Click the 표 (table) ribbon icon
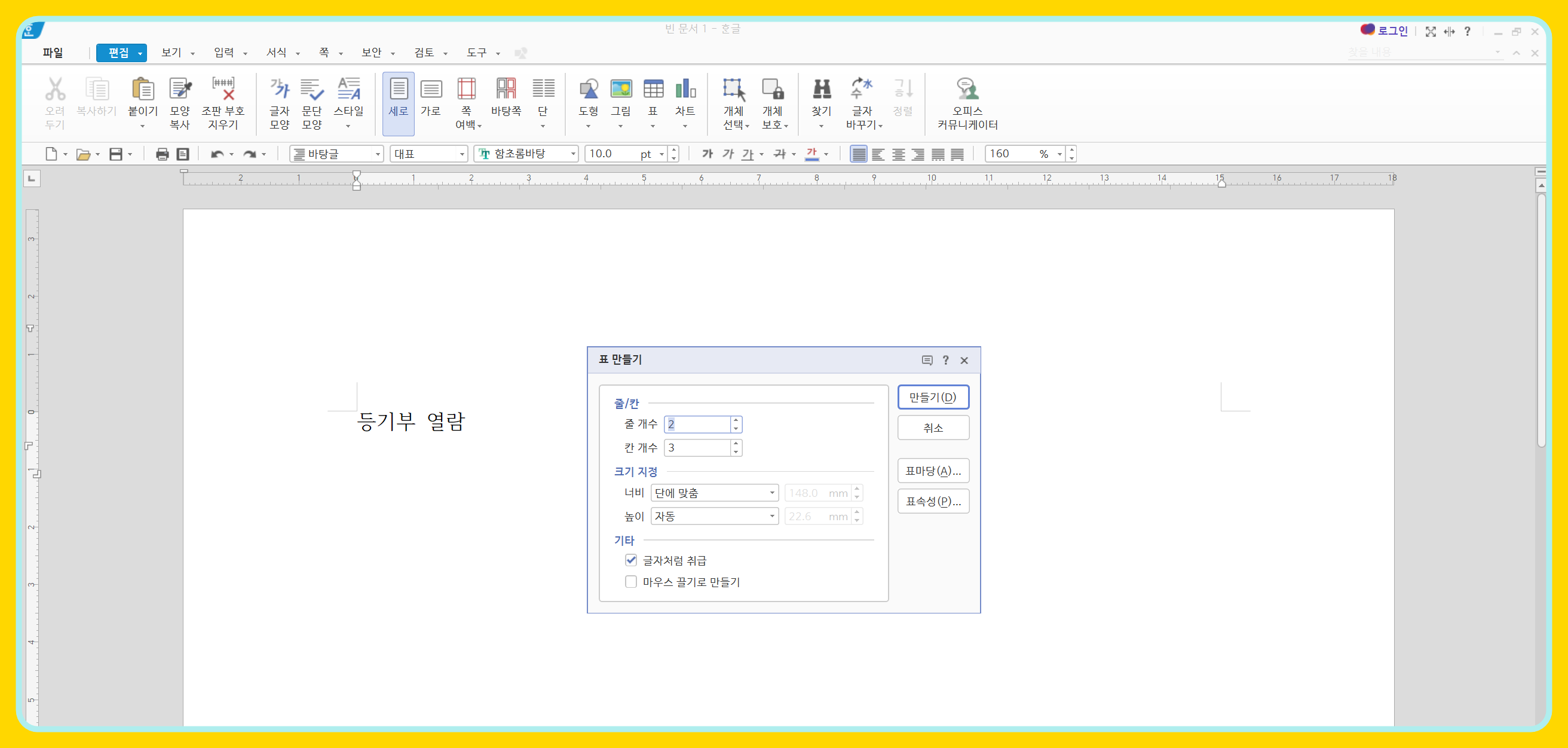 click(653, 90)
